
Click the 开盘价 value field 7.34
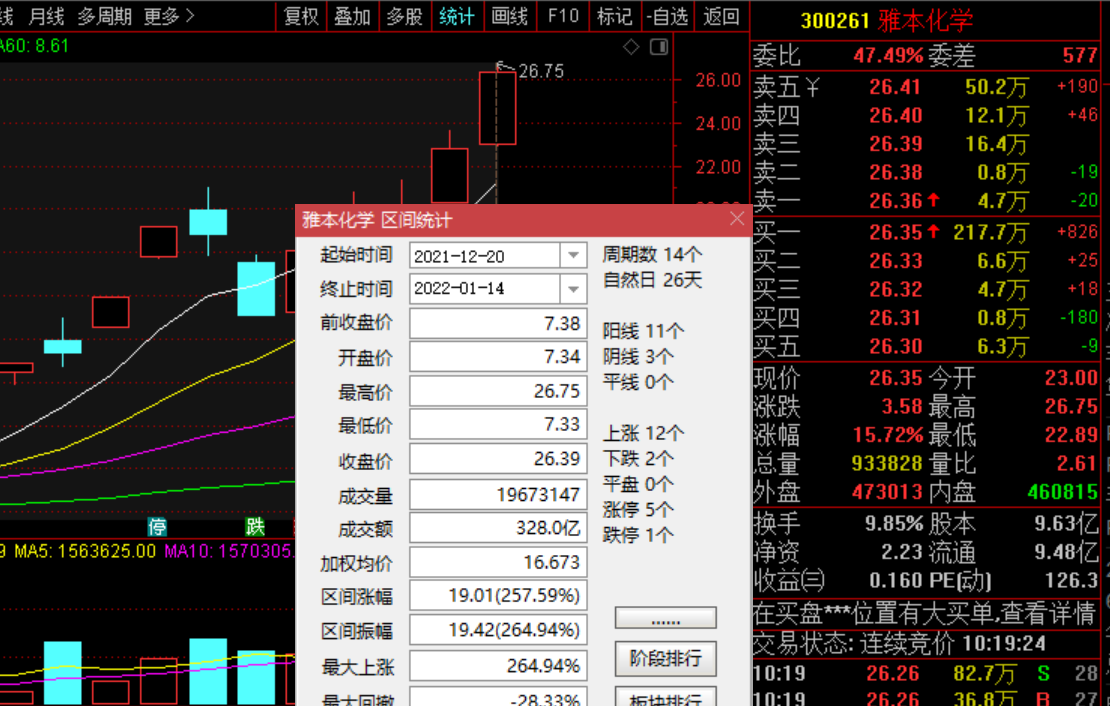[498, 356]
